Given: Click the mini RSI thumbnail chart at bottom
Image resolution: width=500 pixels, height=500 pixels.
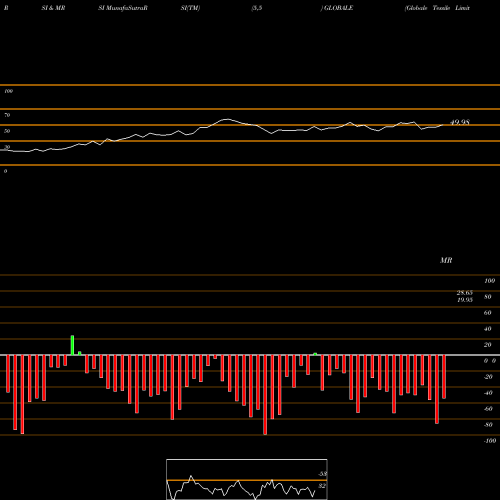Looking at the screenshot, I should pos(247,479).
